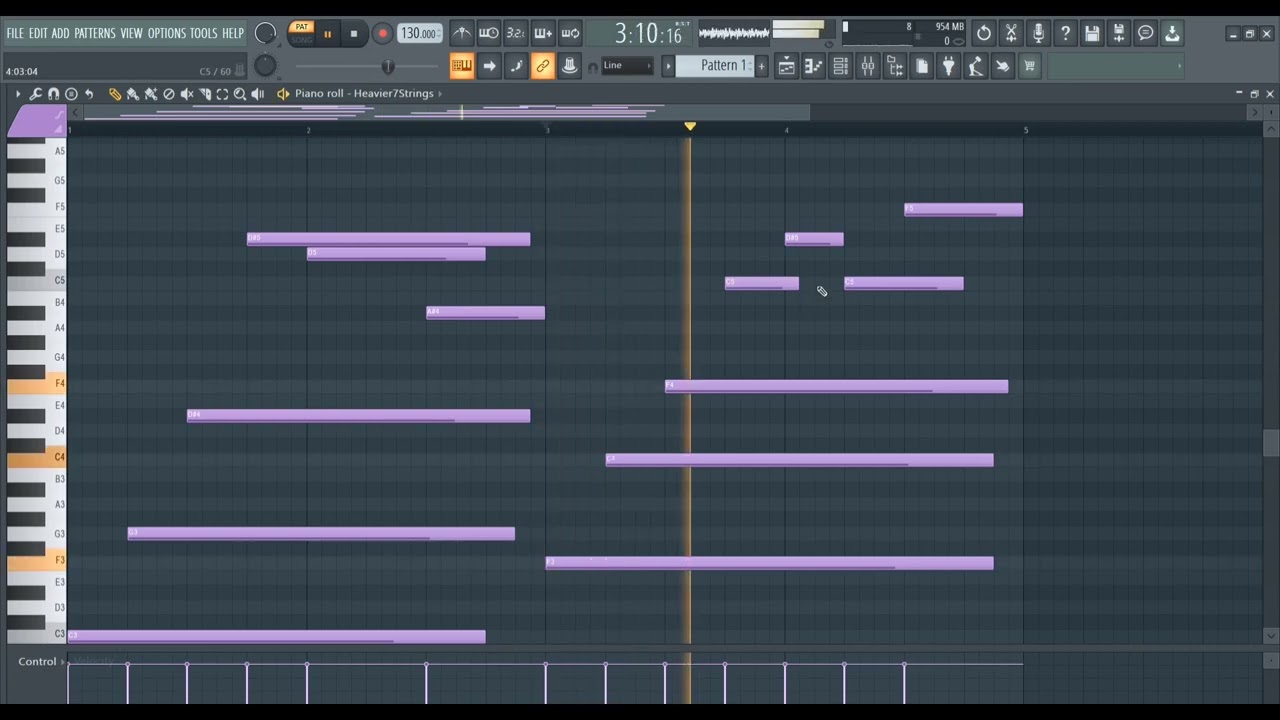The width and height of the screenshot is (1280, 720).
Task: Click the piano roll stamp tool icon
Action: pos(71,93)
